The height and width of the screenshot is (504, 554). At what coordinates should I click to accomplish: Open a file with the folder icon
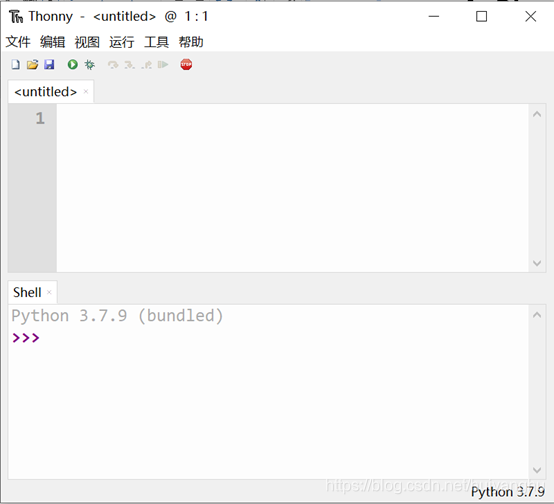pyautogui.click(x=33, y=65)
